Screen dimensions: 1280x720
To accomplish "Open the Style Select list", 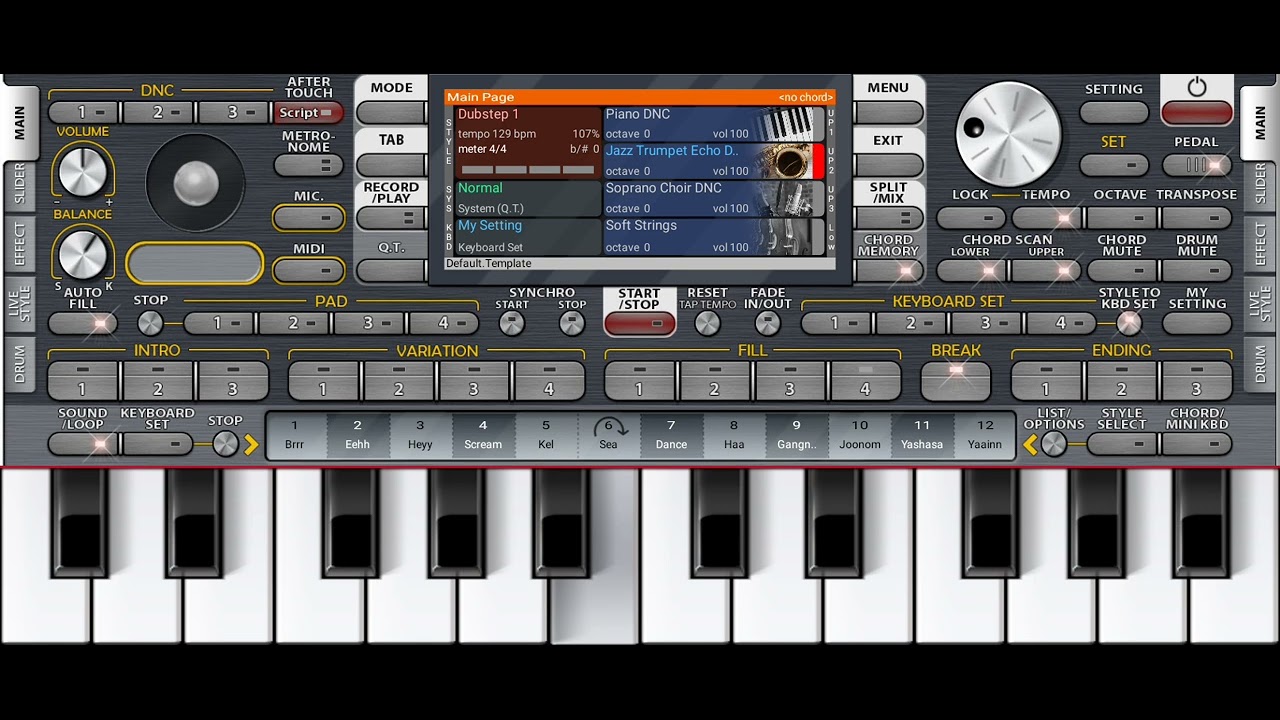I will pyautogui.click(x=1121, y=444).
